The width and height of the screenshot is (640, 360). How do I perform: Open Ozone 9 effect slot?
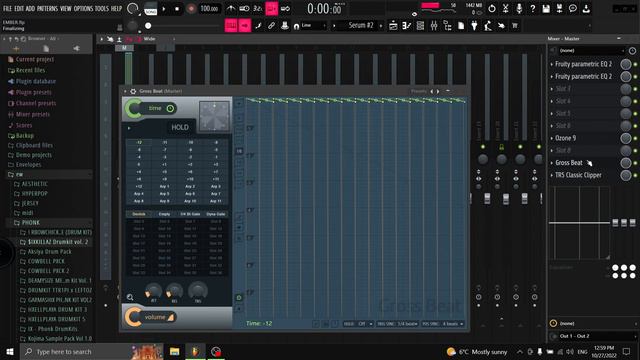click(565, 138)
